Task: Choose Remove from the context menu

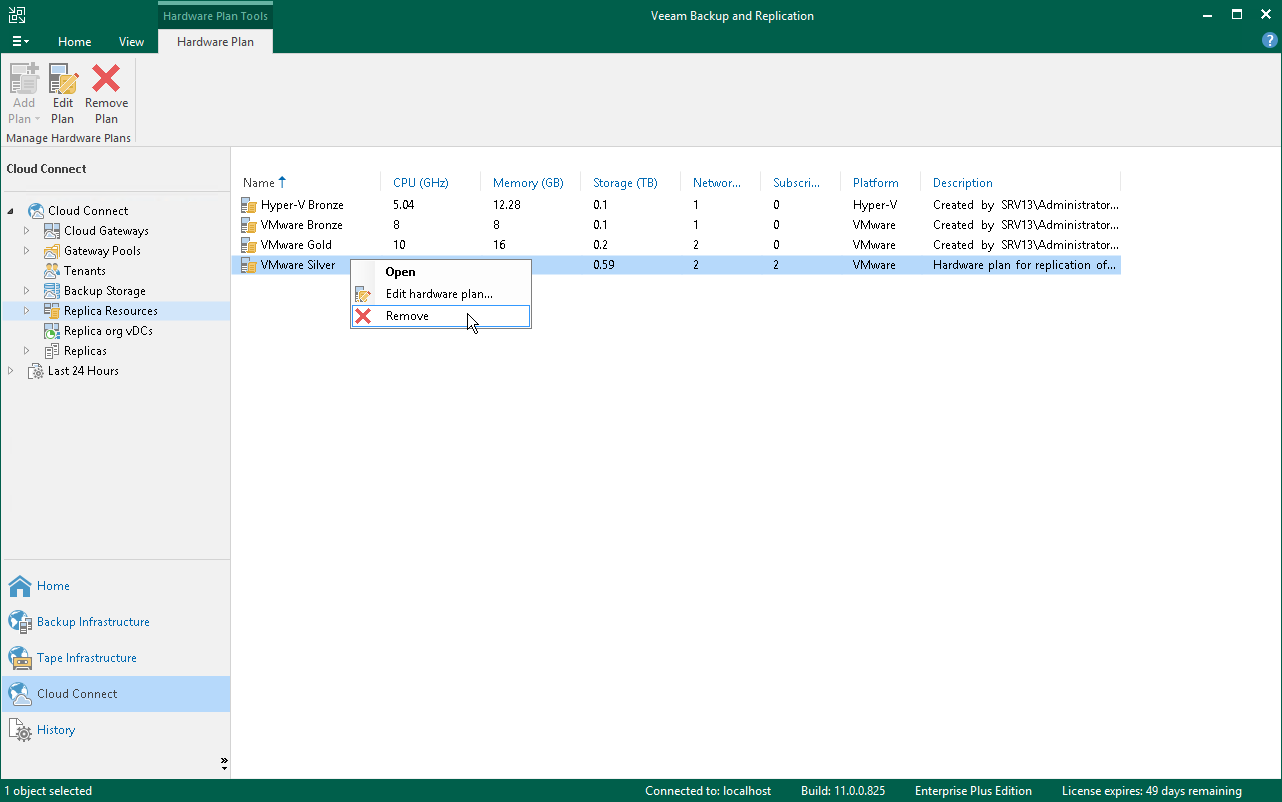Action: [x=441, y=316]
